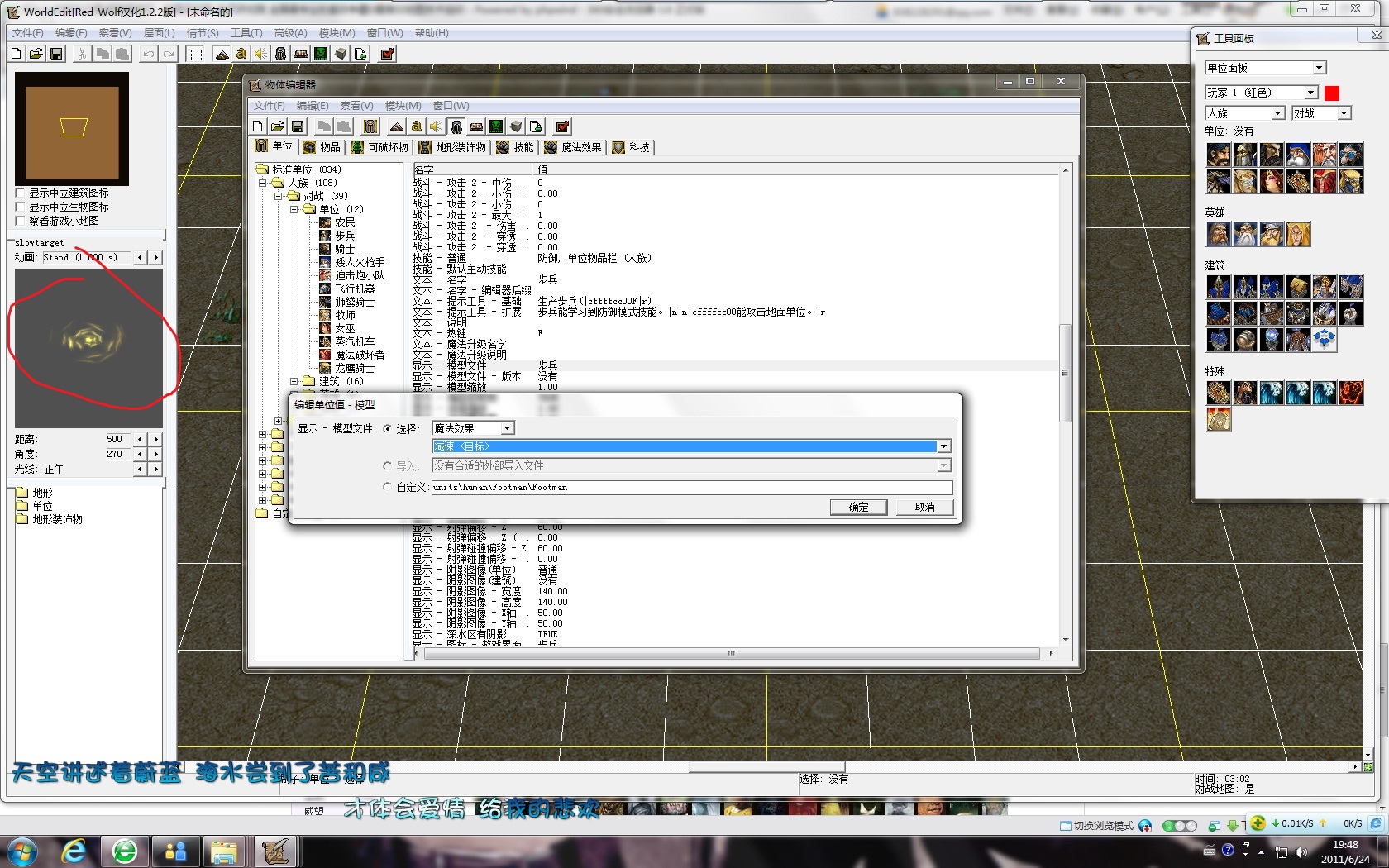Image resolution: width=1389 pixels, height=868 pixels.
Task: Click next animation arrow beside Stand
Action: pos(155,257)
